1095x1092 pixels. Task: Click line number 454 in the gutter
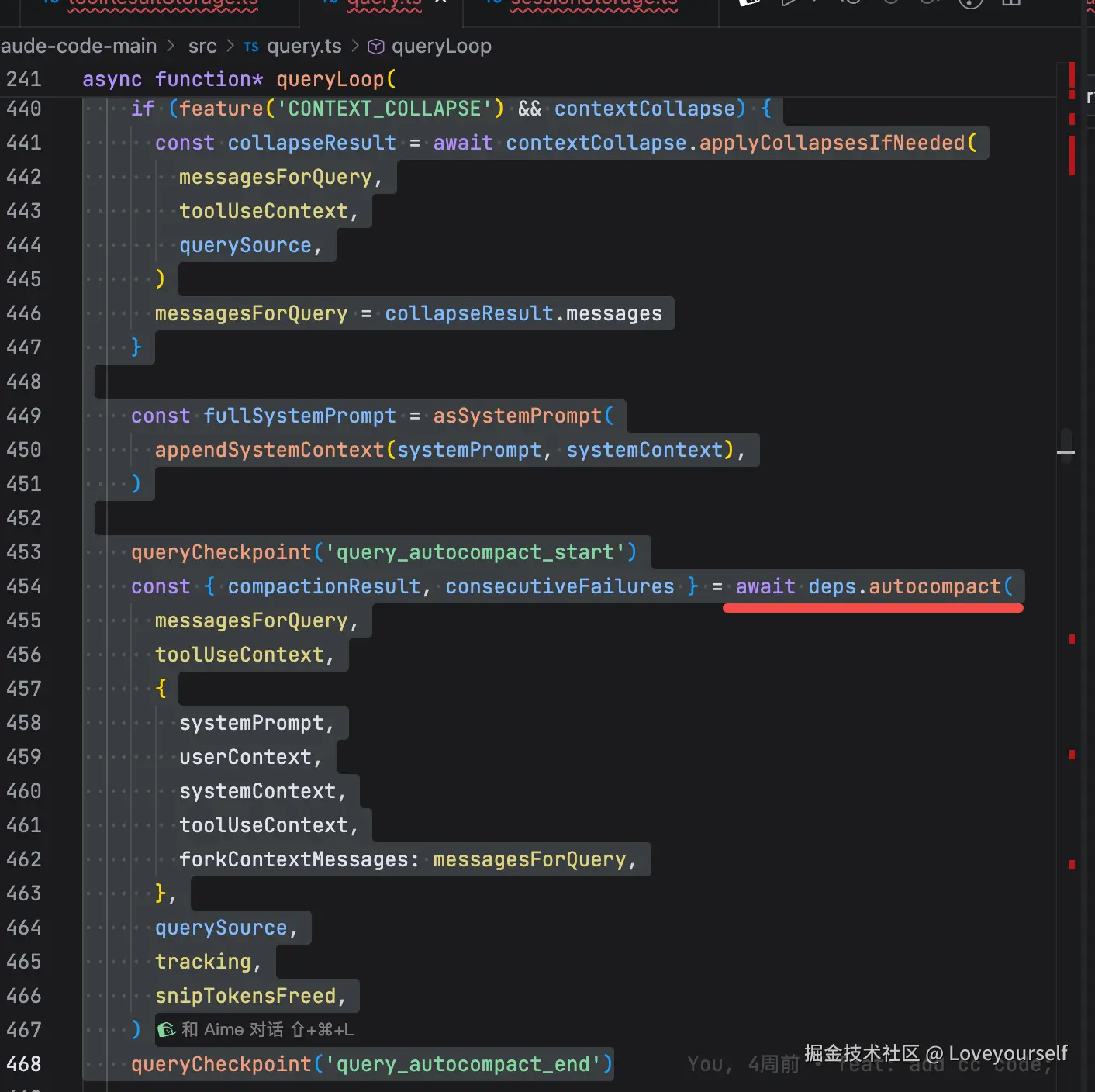[x=24, y=586]
